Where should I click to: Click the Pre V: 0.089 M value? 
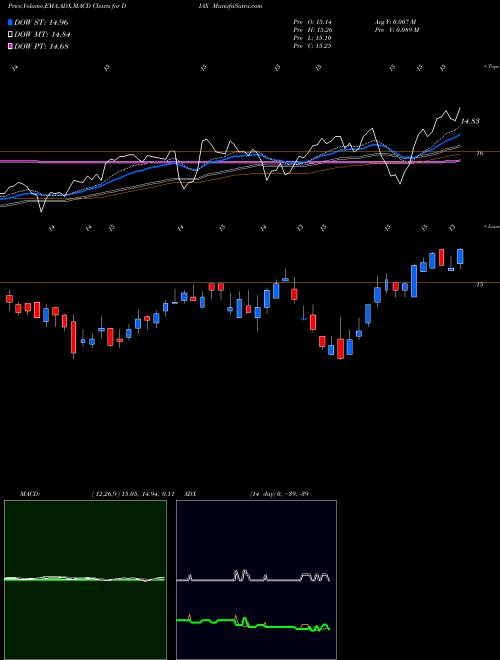pos(396,30)
